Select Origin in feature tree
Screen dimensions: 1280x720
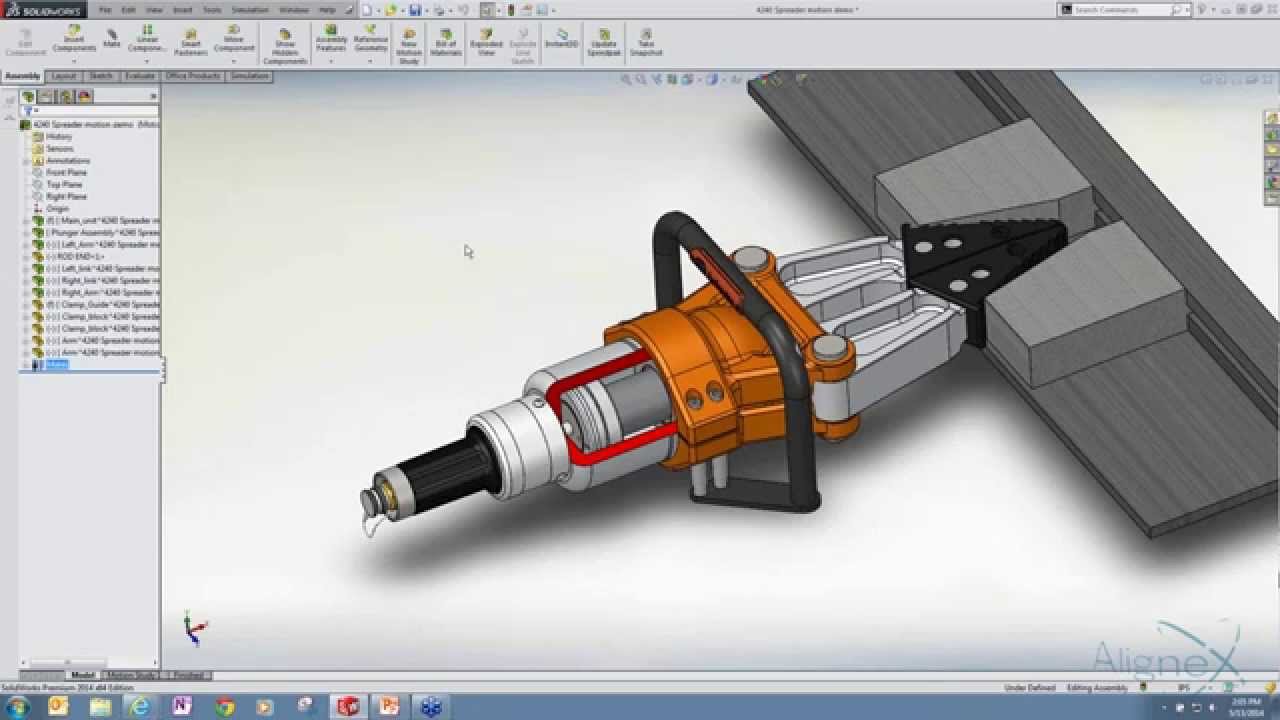(57, 208)
